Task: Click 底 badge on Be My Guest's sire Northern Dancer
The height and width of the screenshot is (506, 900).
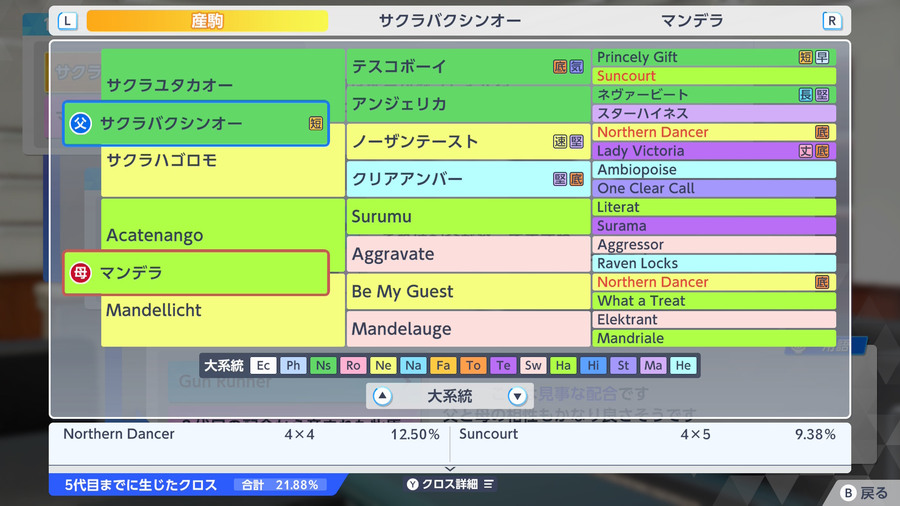Action: click(822, 282)
